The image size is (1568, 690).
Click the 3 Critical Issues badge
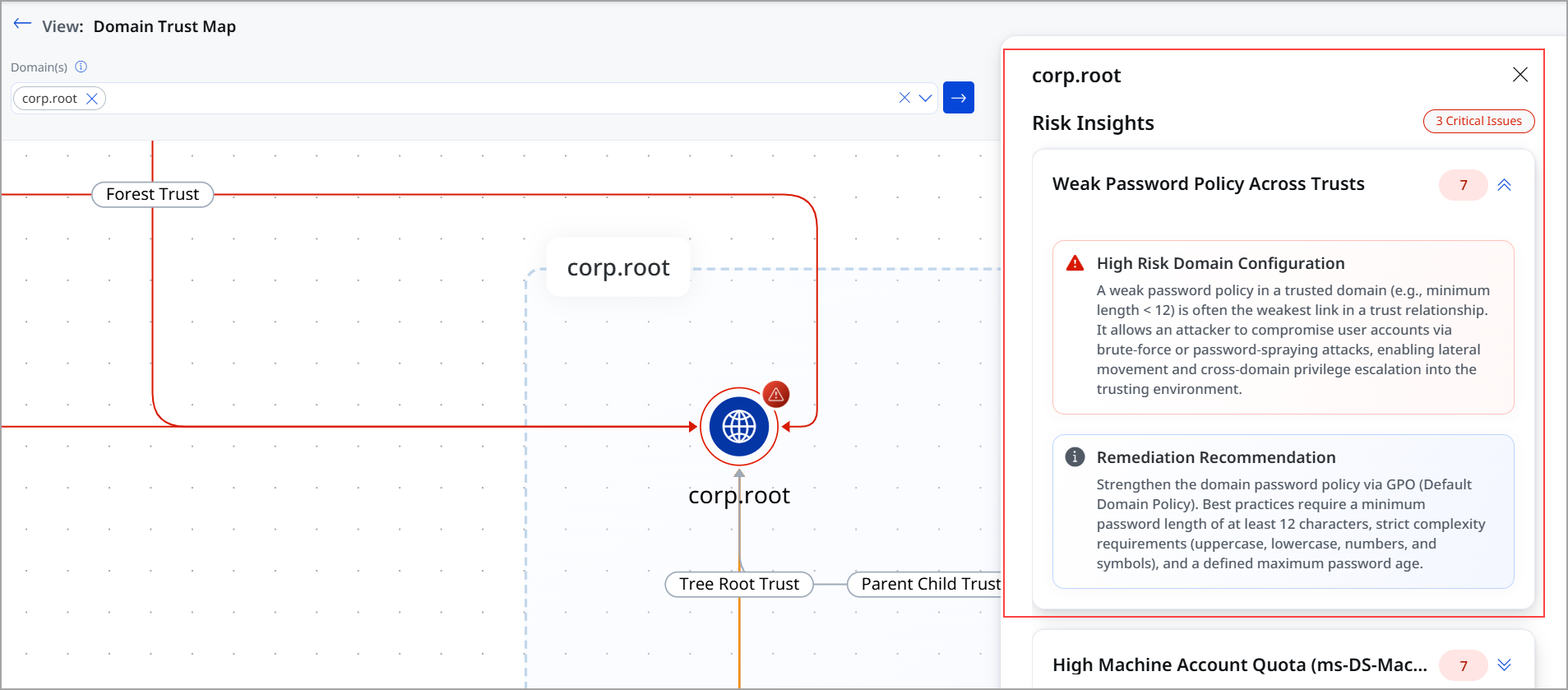(1478, 121)
